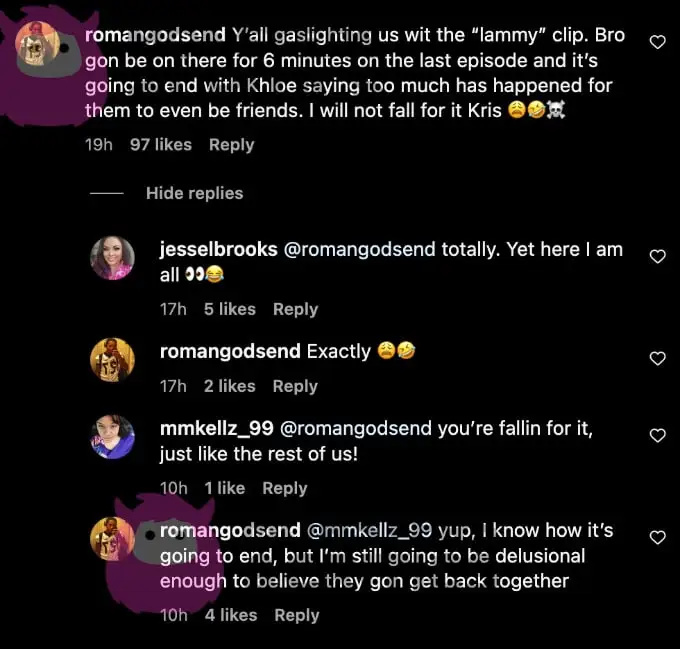680x649 pixels.
Task: Open romangodsend's avatar beside "Exactly"
Action: tap(112, 360)
